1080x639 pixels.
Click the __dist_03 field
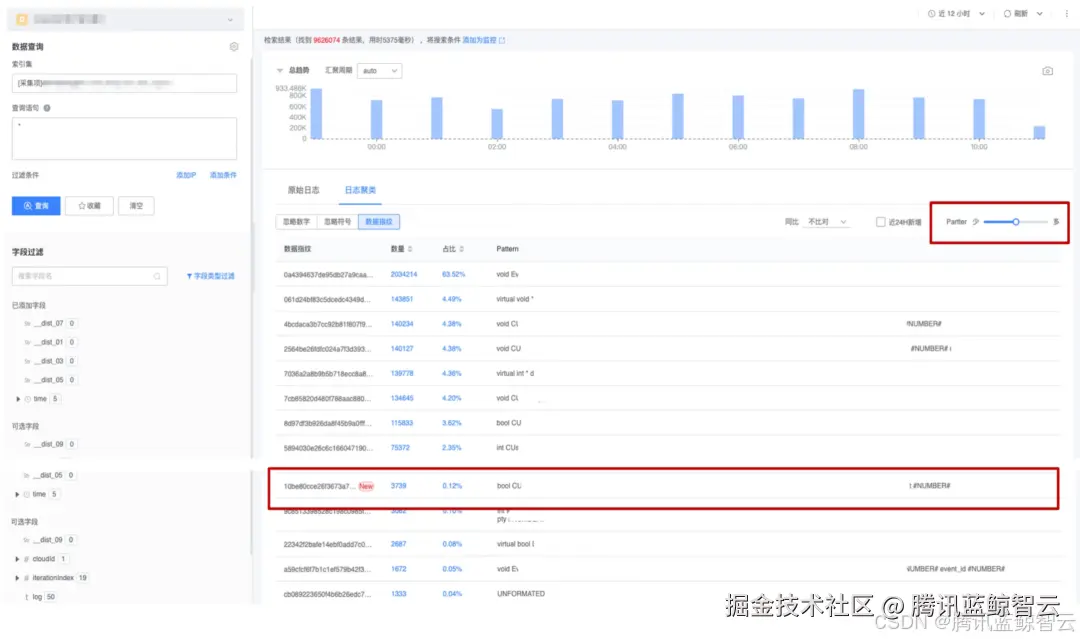click(x=49, y=362)
